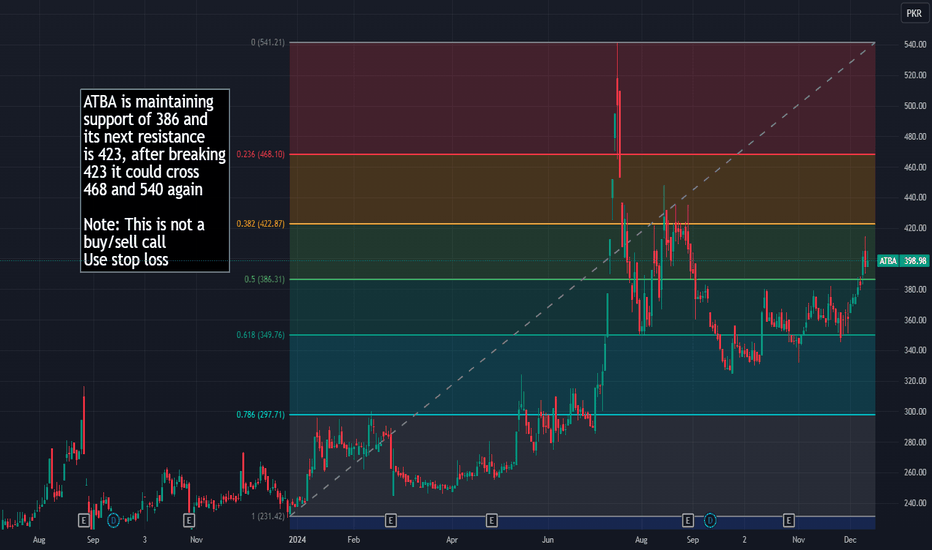The width and height of the screenshot is (932, 550).
Task: Click the dividend D marker after Sep 2024
Action: (x=710, y=521)
